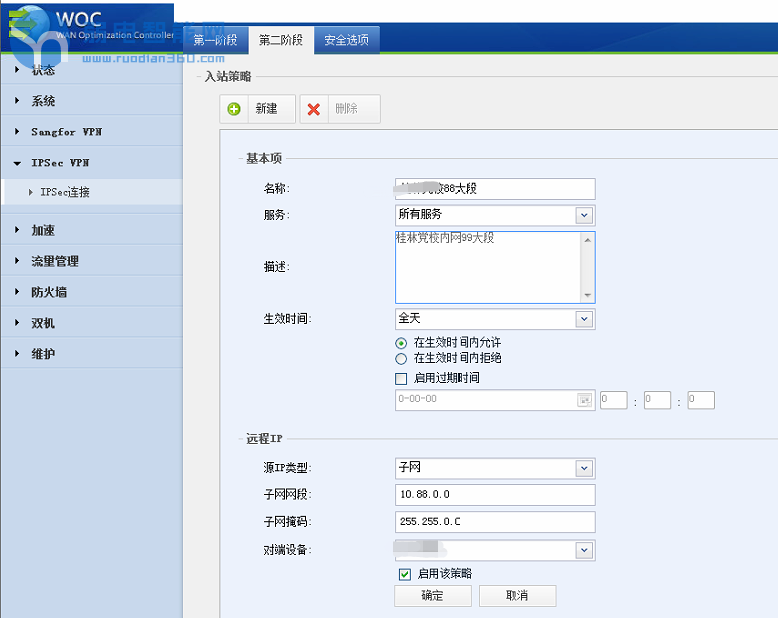Open the effective time dropdown
The height and width of the screenshot is (618, 778).
[x=584, y=319]
